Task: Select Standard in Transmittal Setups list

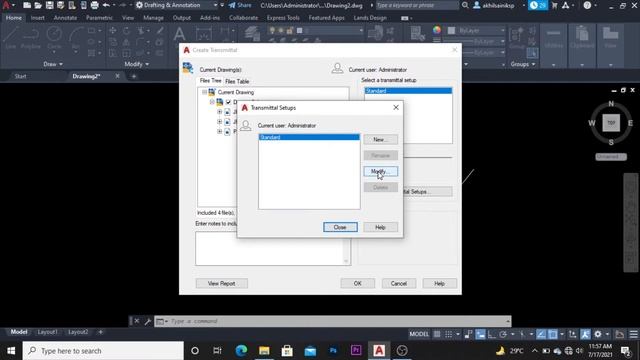Action: click(x=309, y=137)
